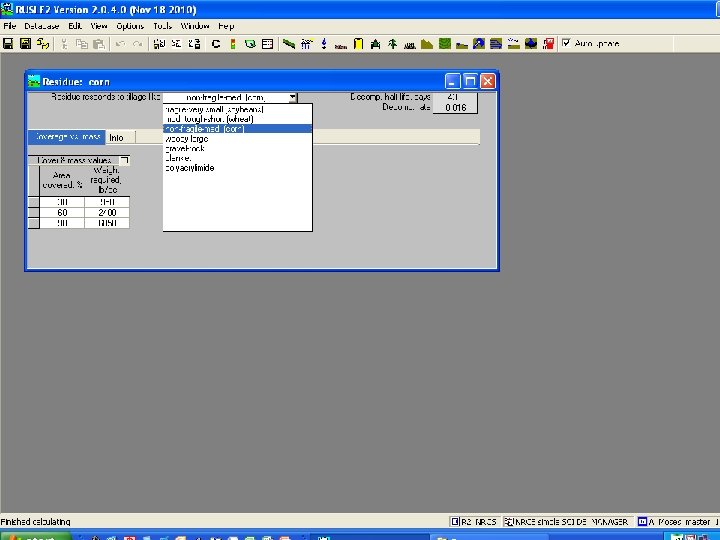Open the File menu
The height and width of the screenshot is (540, 720).
(9, 26)
